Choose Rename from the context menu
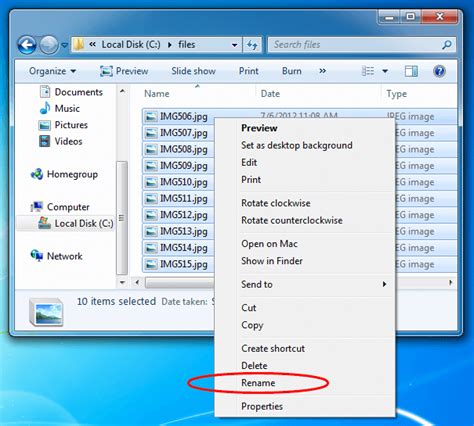This screenshot has width=474, height=426. [x=258, y=383]
